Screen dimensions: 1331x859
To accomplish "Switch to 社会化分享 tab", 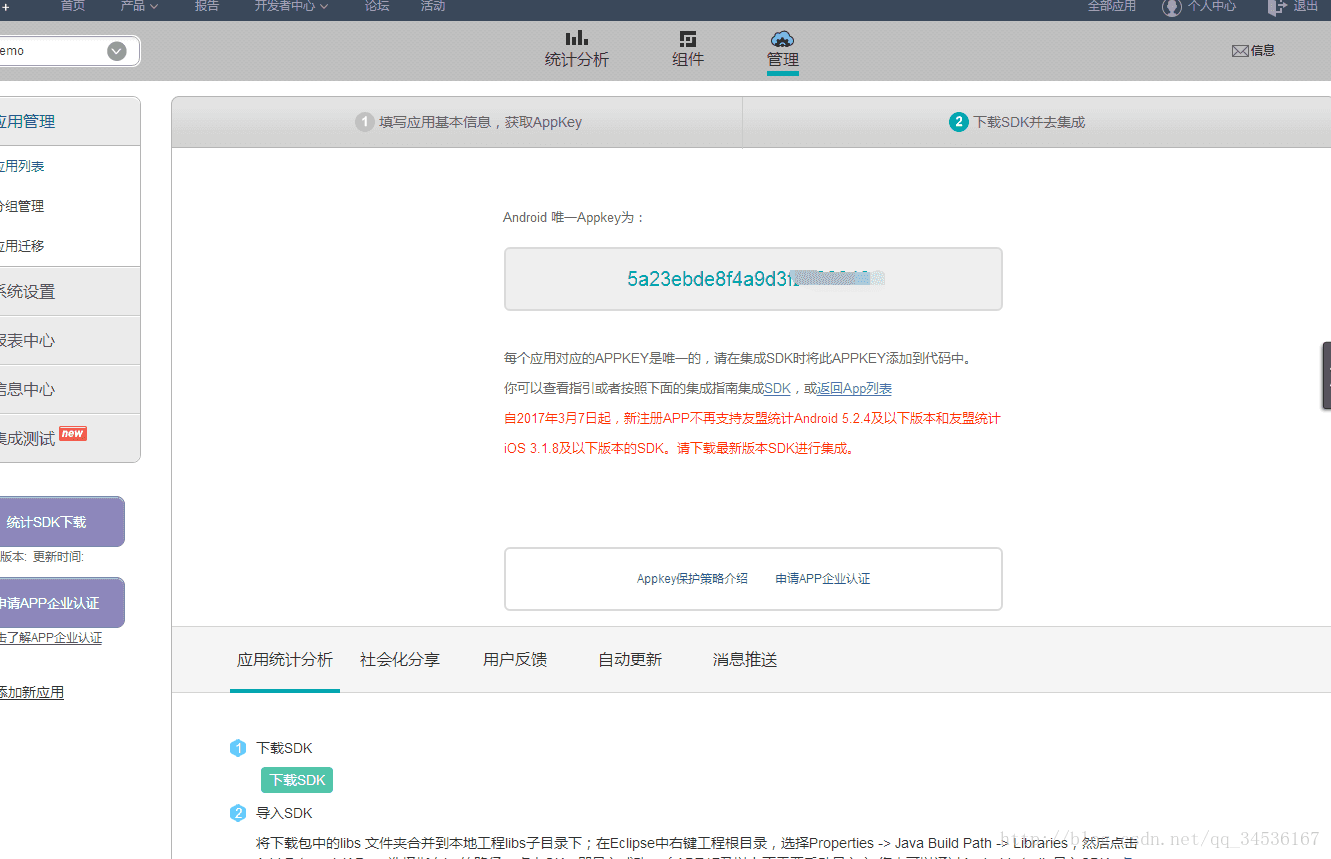I will pos(400,660).
